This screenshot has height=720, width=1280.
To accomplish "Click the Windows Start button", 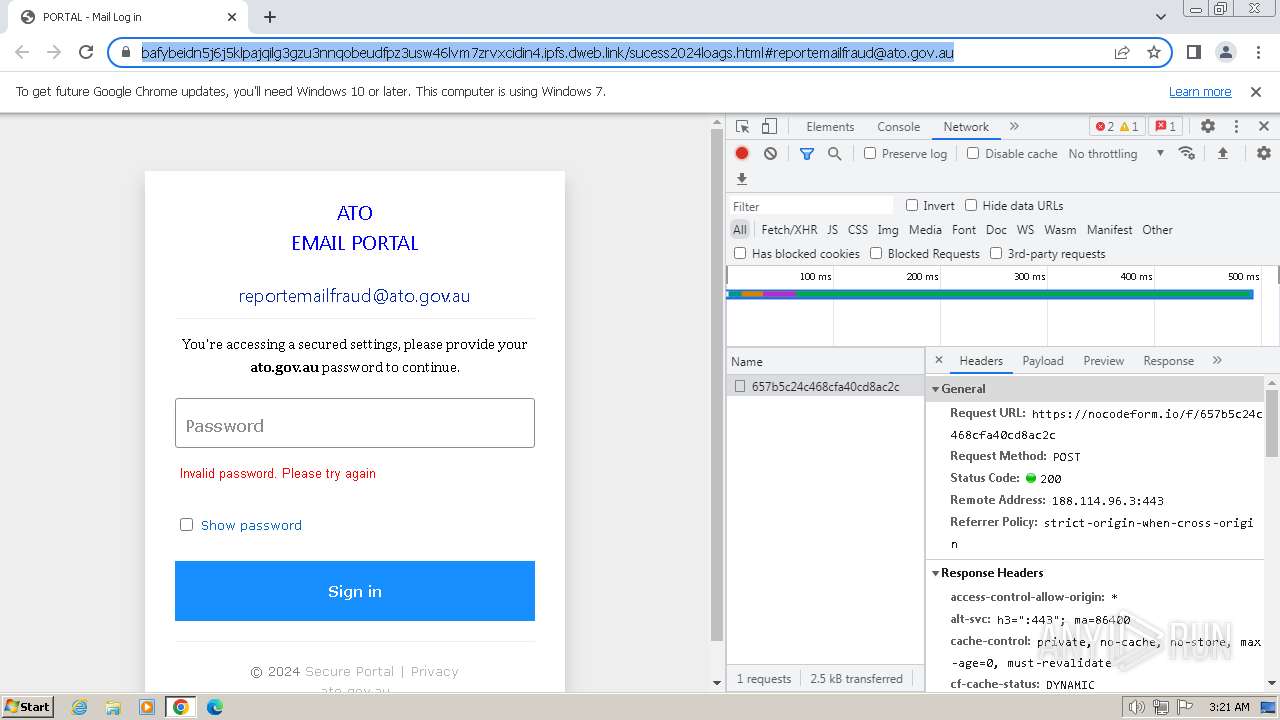I will [28, 706].
